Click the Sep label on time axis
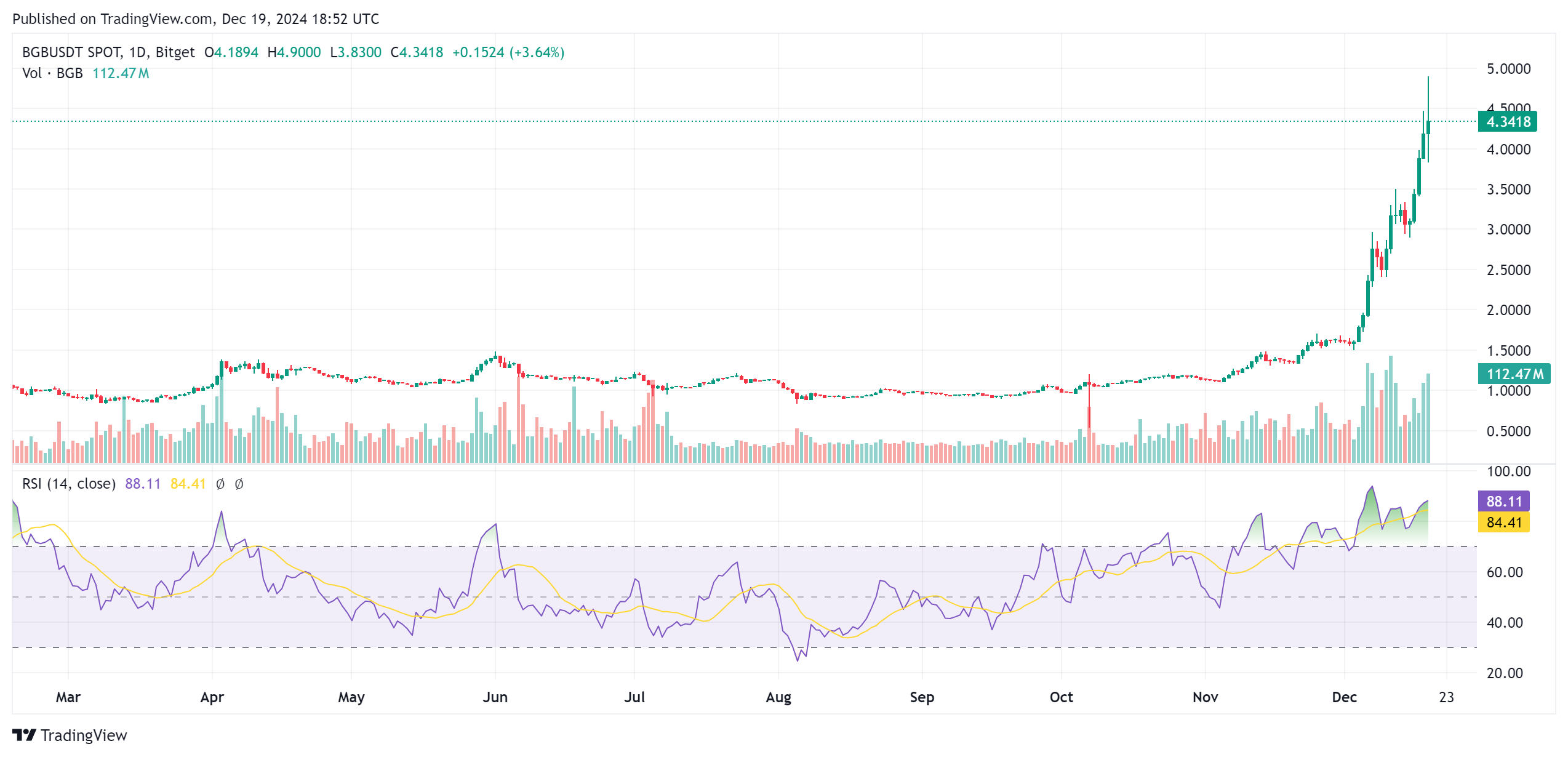Viewport: 1568px width, 757px height. tap(922, 698)
